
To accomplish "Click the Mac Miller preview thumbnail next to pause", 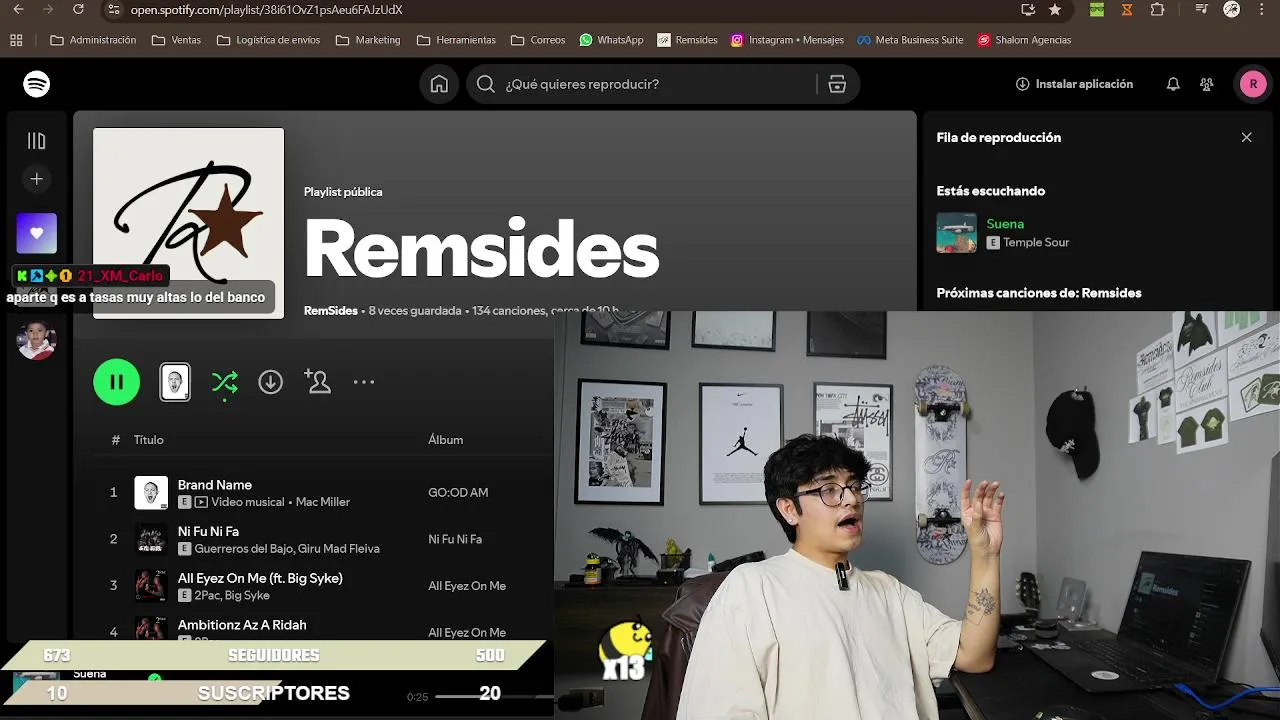I will [x=175, y=382].
